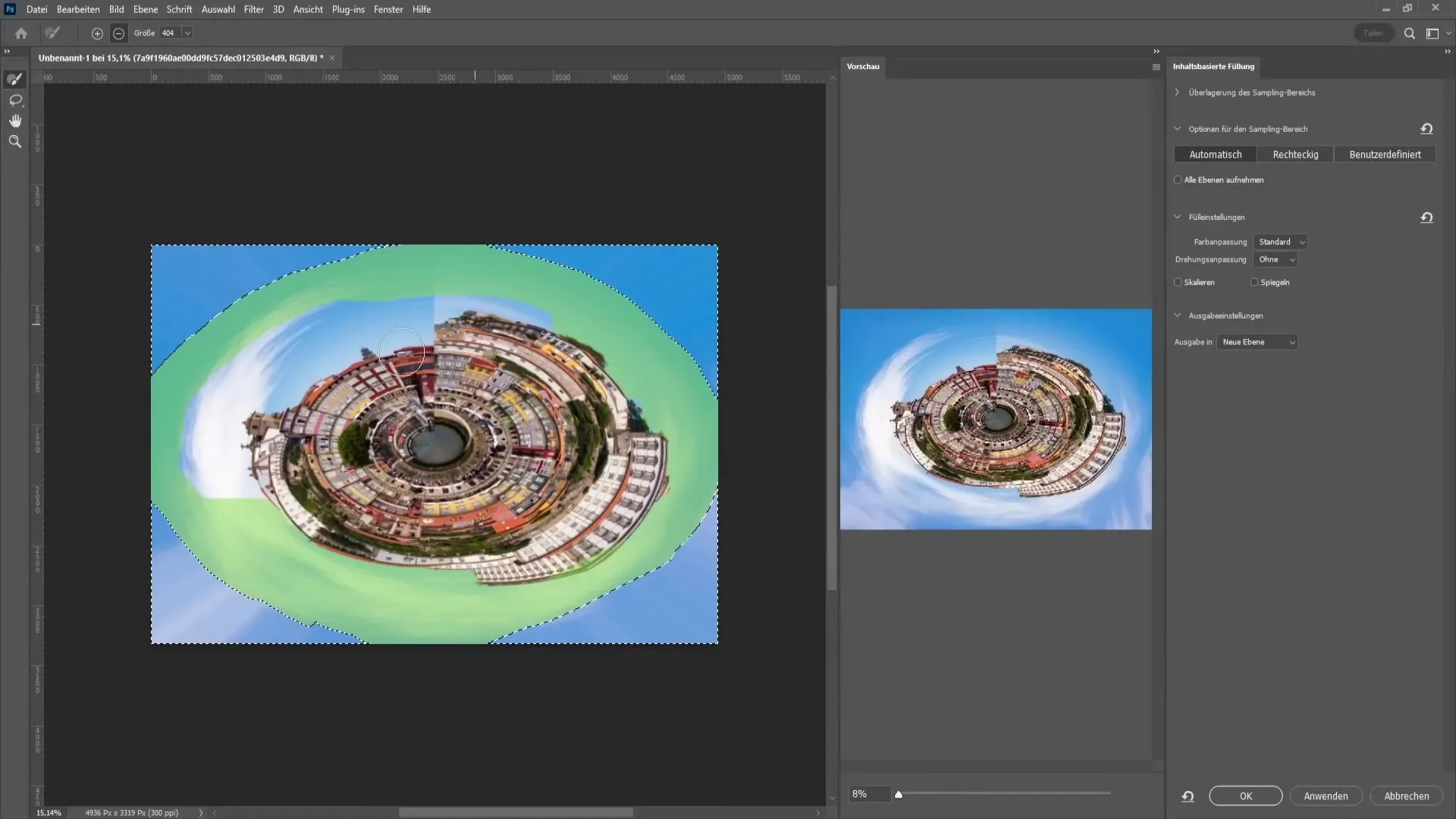
Task: Click the Teilen button
Action: tap(1373, 33)
